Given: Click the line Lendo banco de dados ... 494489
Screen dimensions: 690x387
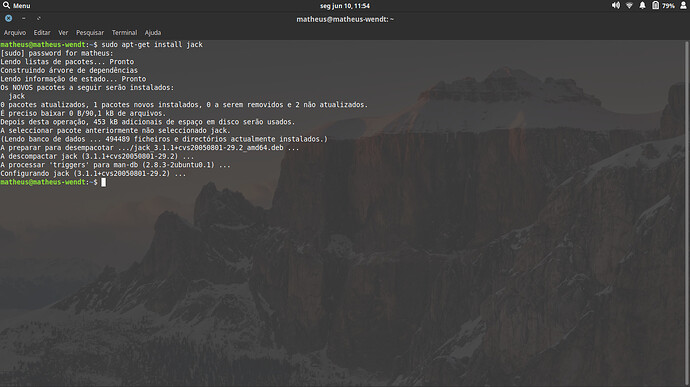Looking at the screenshot, I should point(164,139).
